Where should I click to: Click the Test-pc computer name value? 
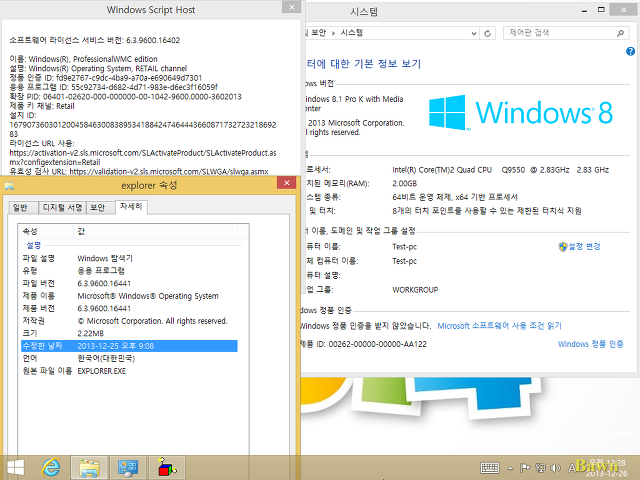click(404, 247)
